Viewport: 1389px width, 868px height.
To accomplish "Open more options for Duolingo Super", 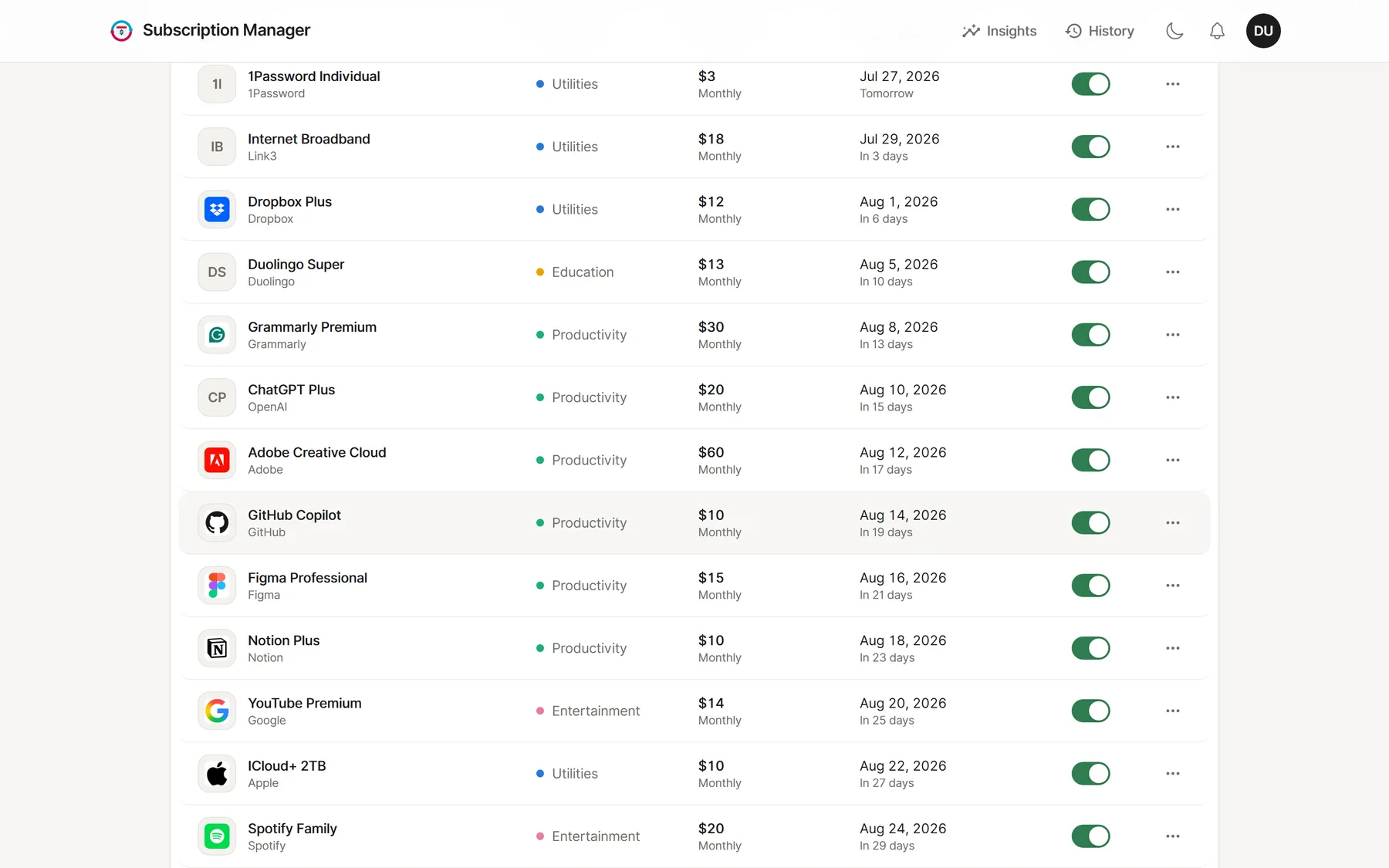I will point(1173,272).
